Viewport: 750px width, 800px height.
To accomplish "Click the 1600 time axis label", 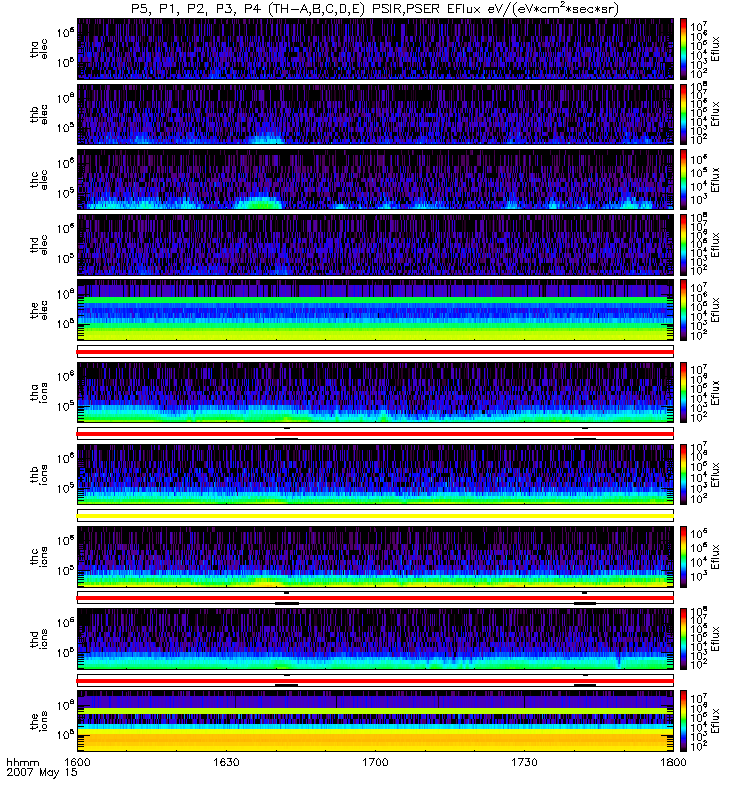I will pyautogui.click(x=78, y=762).
